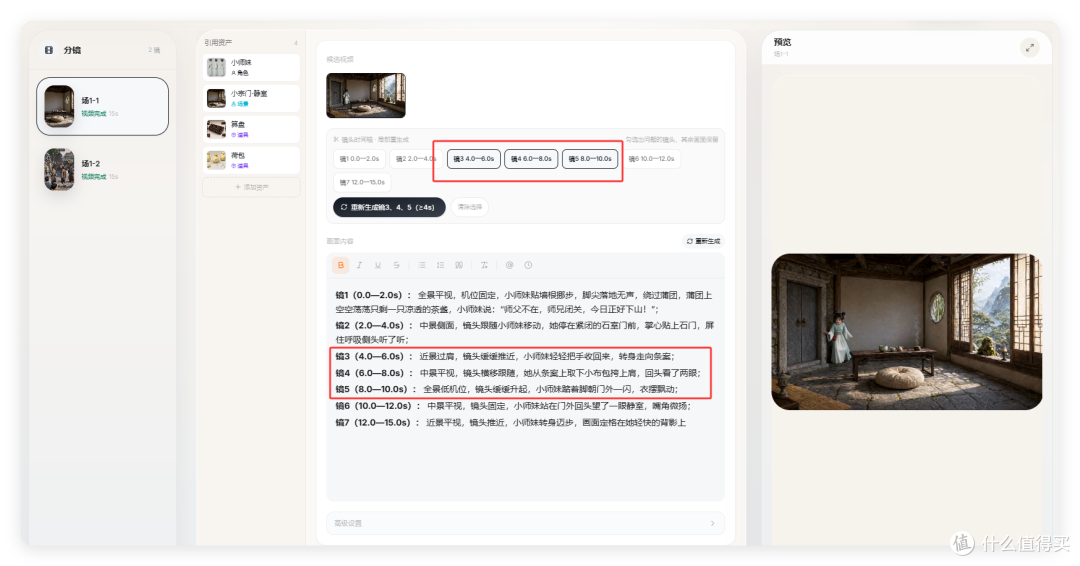Click the large preview image
The image size is (1080, 566).
[x=906, y=332]
